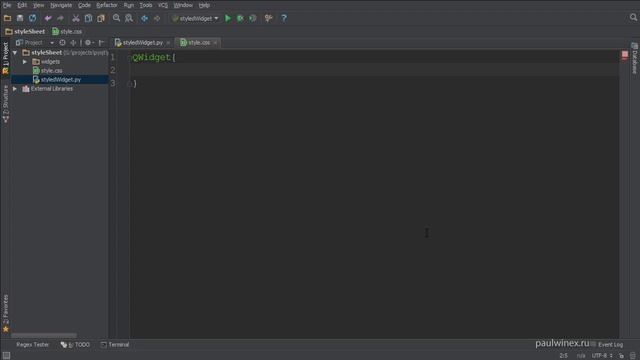
Task: Click the Find magnifier icon
Action: (x=117, y=18)
